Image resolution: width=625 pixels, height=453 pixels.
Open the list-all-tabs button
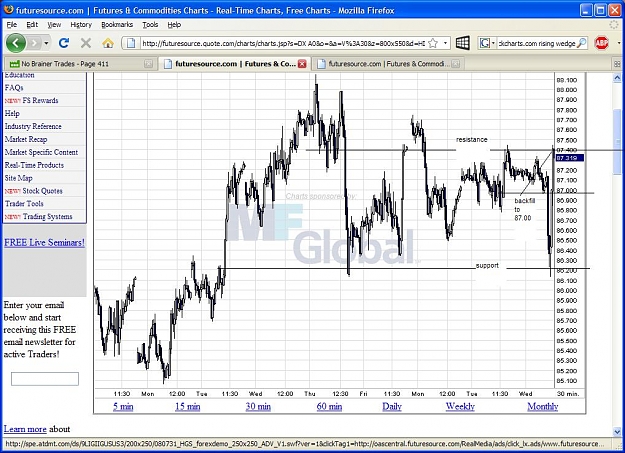617,64
